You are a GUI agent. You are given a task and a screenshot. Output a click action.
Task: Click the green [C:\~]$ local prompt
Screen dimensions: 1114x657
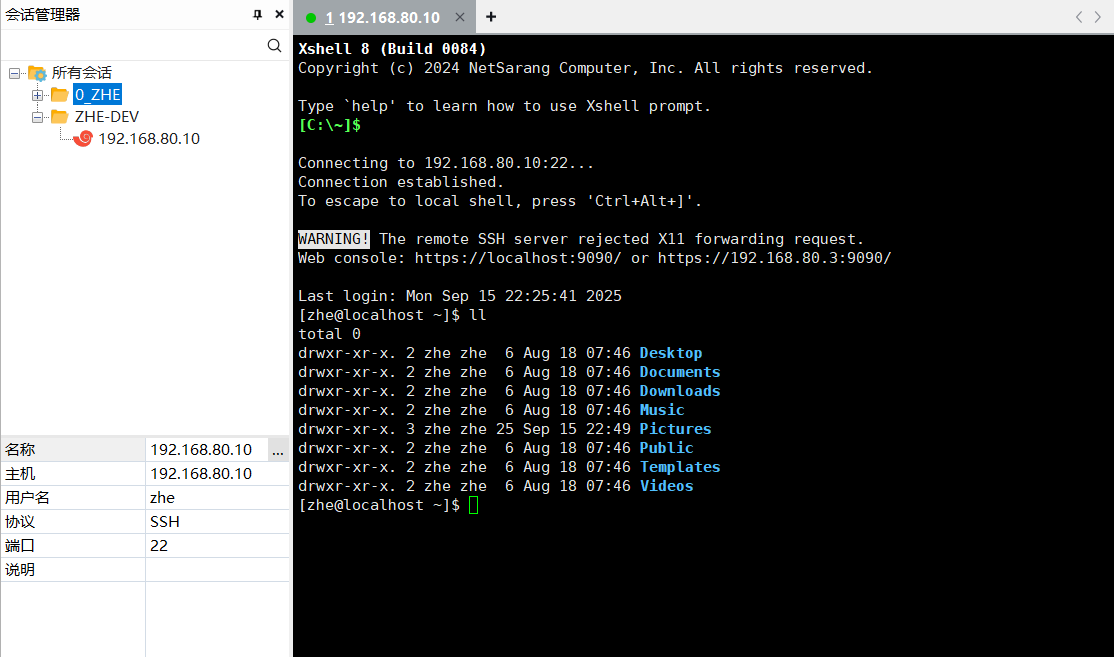point(330,125)
